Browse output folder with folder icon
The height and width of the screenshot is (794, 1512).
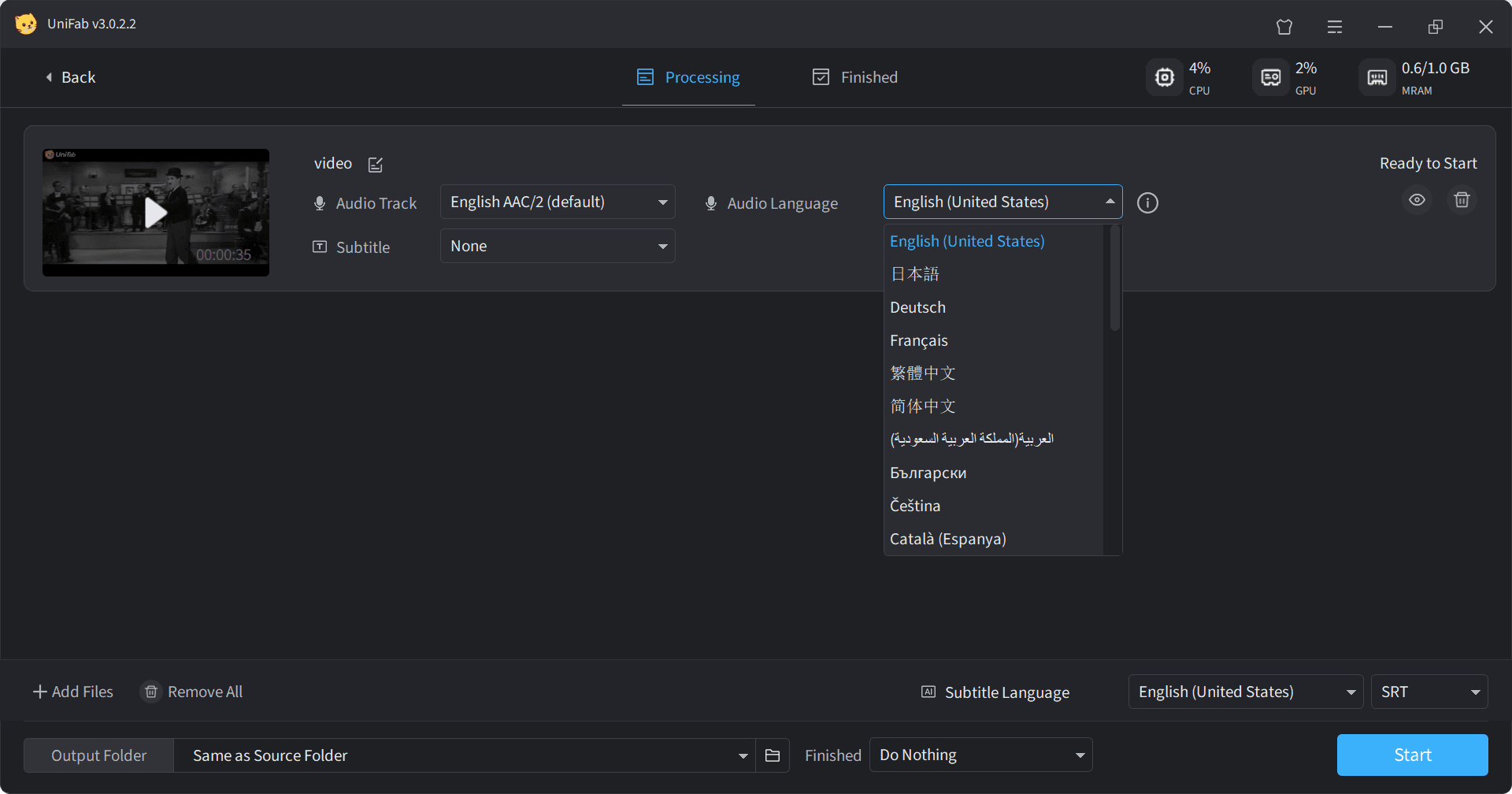773,755
